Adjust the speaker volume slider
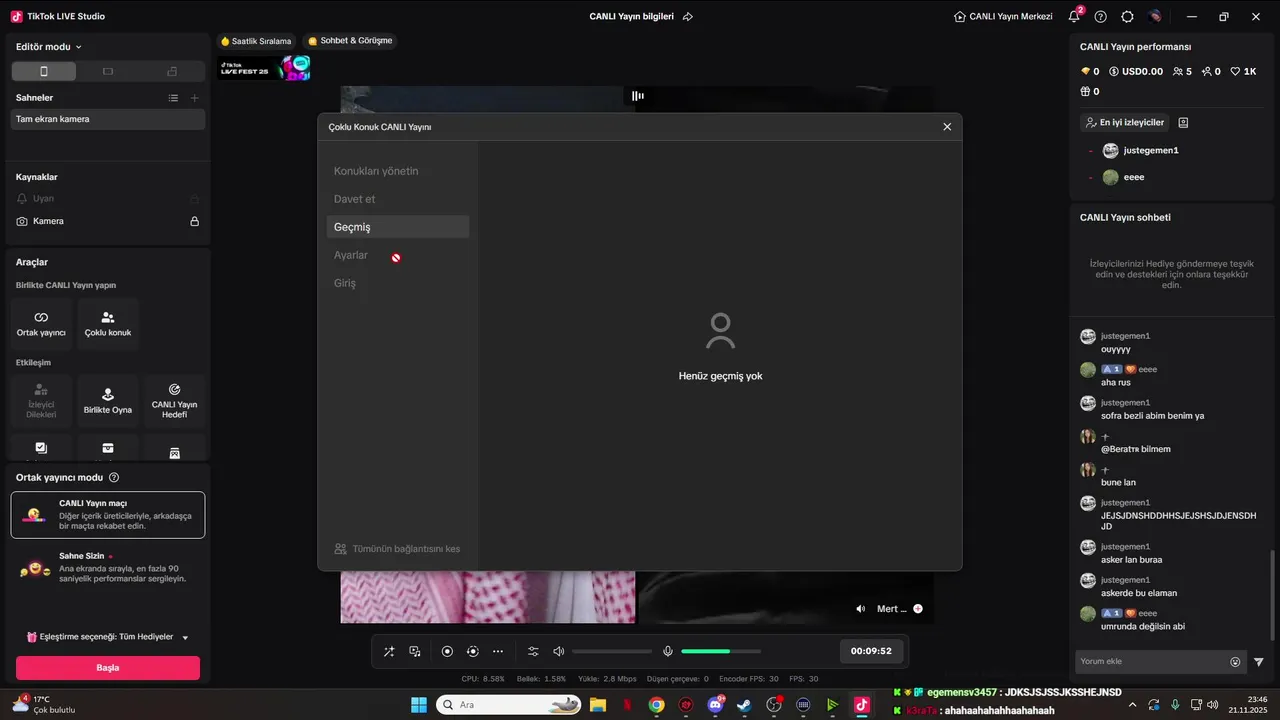Screen dimensions: 1280x720 click(x=612, y=651)
